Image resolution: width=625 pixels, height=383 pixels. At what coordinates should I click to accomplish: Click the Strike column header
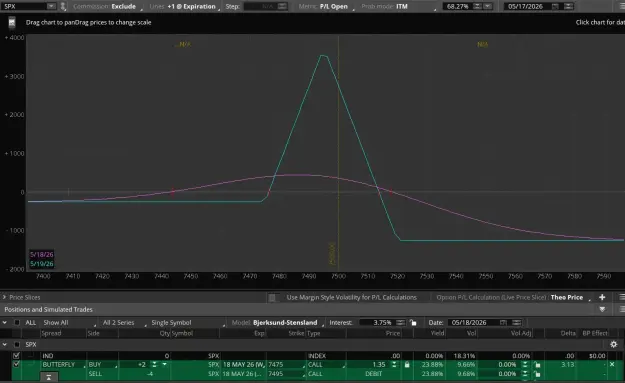pyautogui.click(x=296, y=333)
